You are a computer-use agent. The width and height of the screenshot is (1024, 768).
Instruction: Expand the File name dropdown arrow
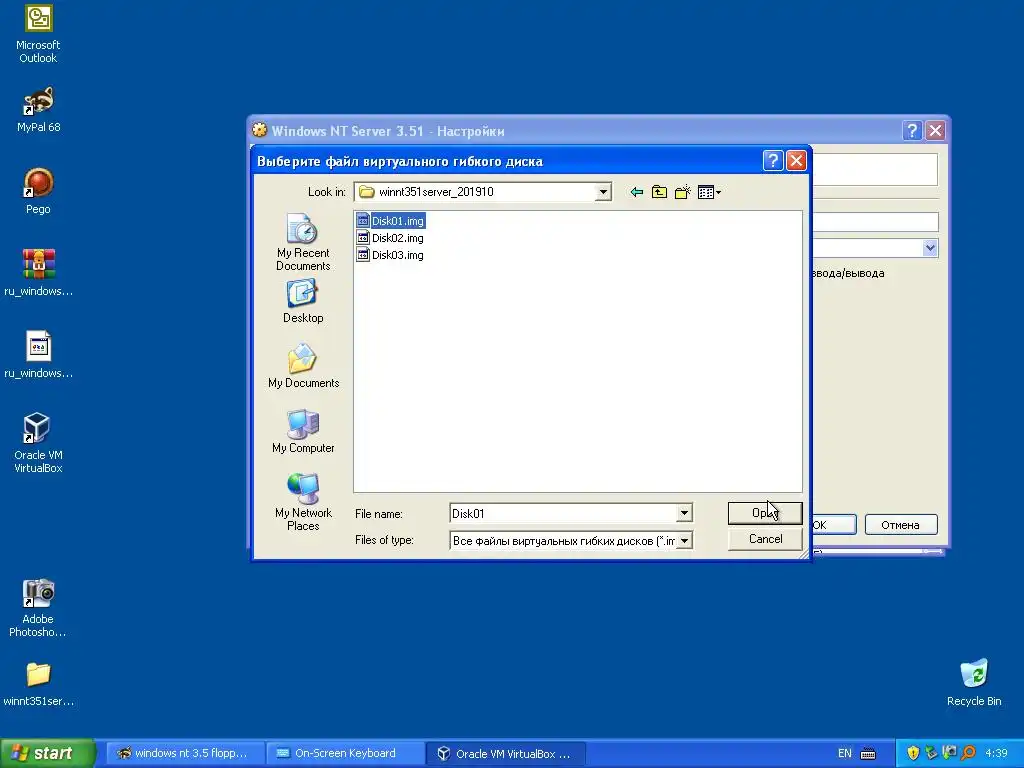(684, 513)
